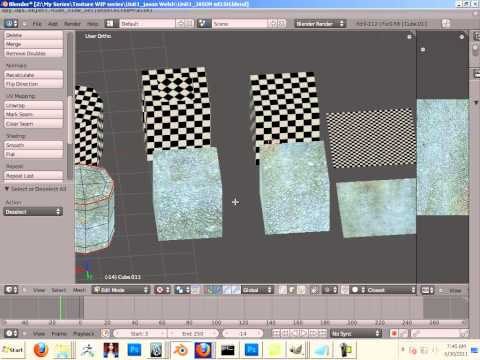Click the Blender icon in the taskbar
Viewport: 480px width, 360px height.
point(181,350)
